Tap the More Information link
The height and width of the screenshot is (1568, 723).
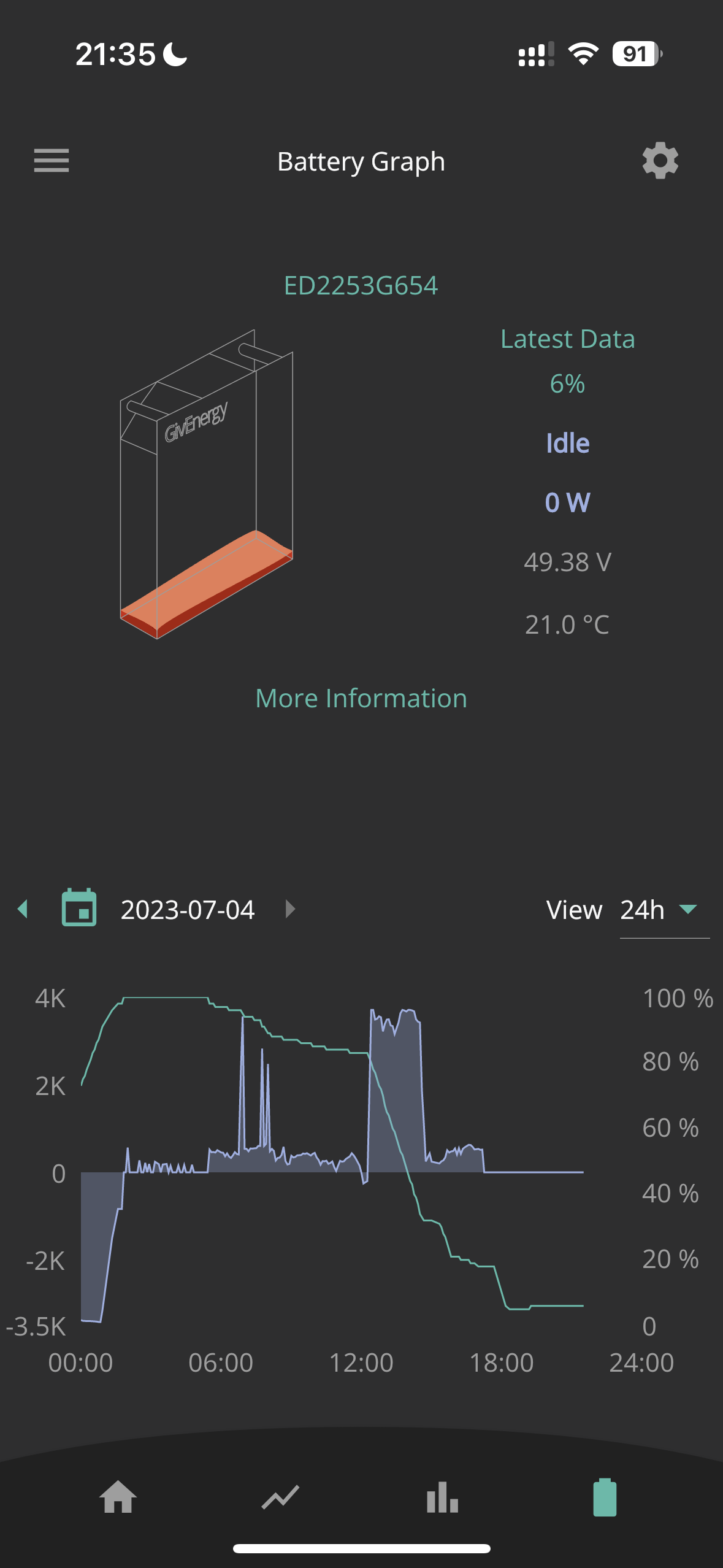(361, 698)
